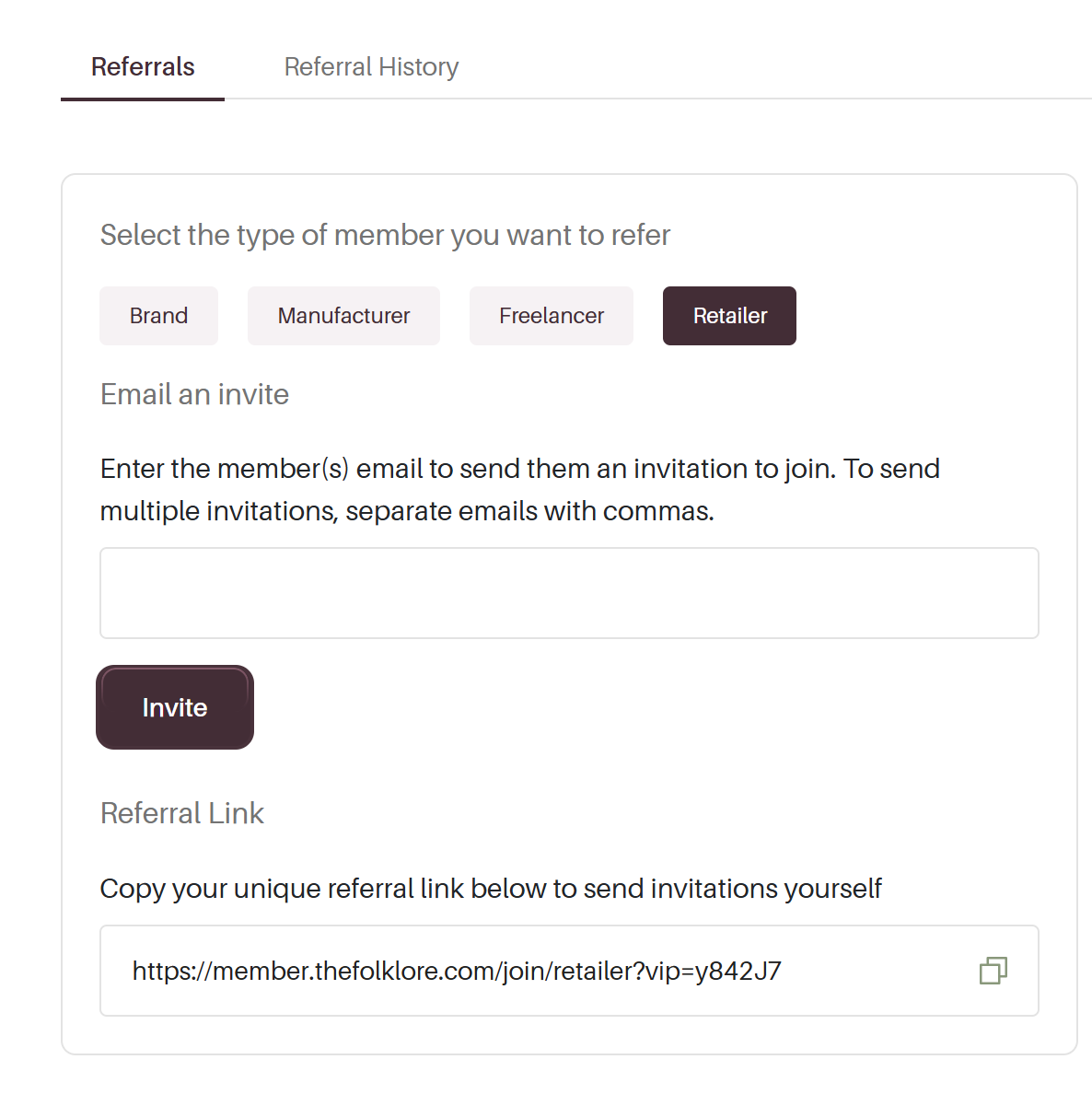
Task: Click the underline beneath the Referrals tab
Action: pos(143,99)
